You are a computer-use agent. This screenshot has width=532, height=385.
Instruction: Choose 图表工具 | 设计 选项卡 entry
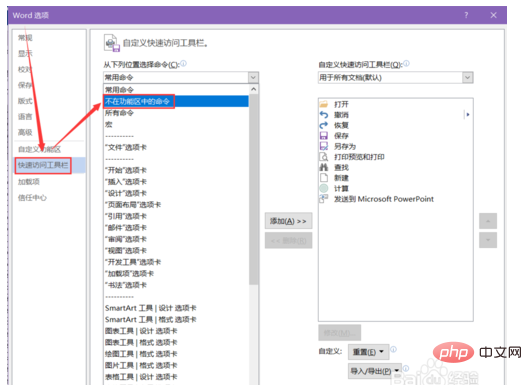tap(176, 331)
